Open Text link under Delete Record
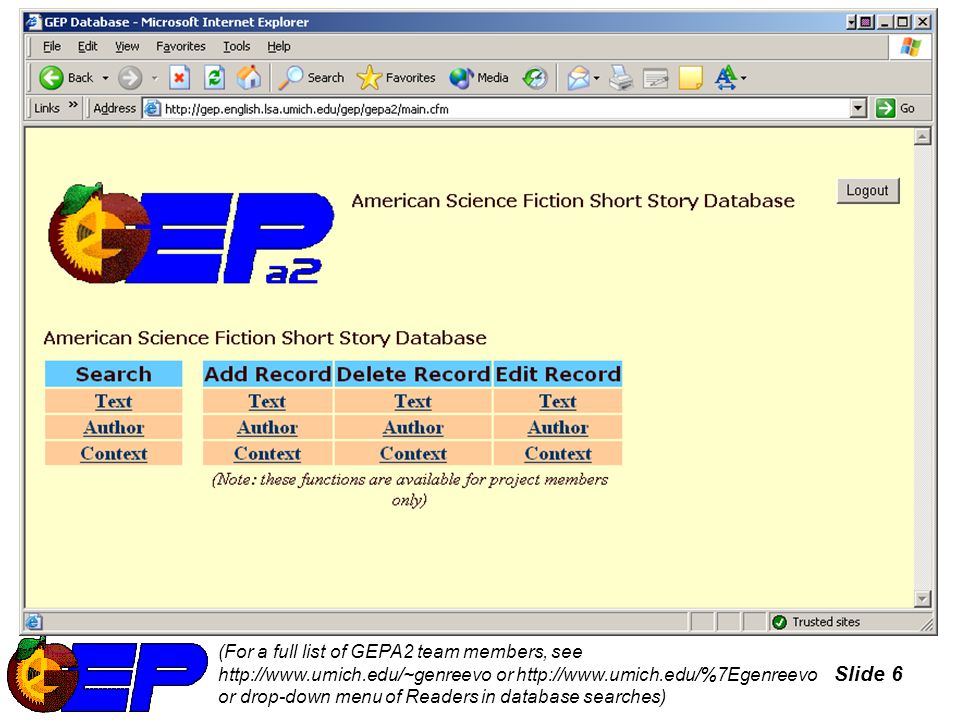The height and width of the screenshot is (720, 960). (x=413, y=402)
